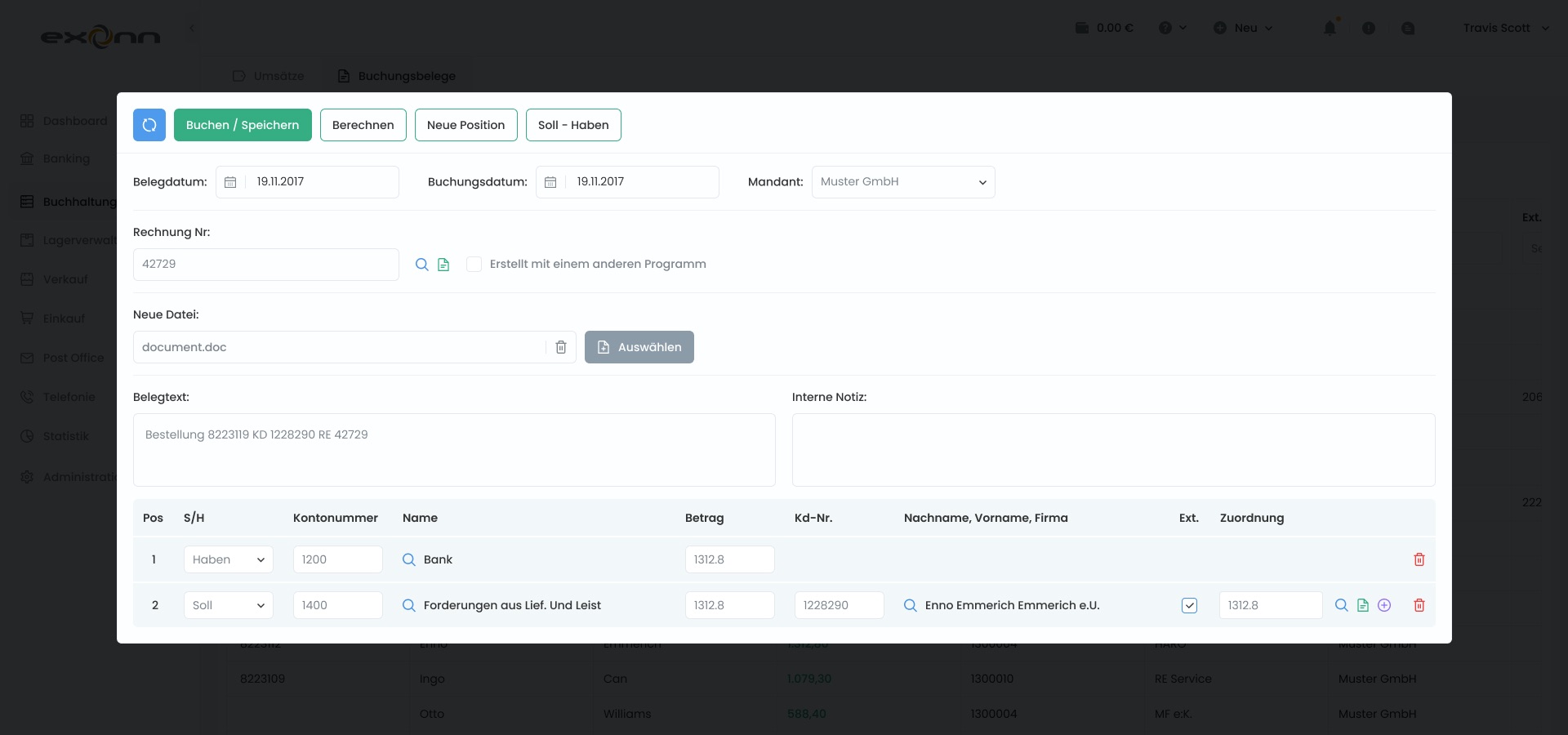Edit Betrag field in Bank row
The image size is (1568, 735).
(x=730, y=559)
